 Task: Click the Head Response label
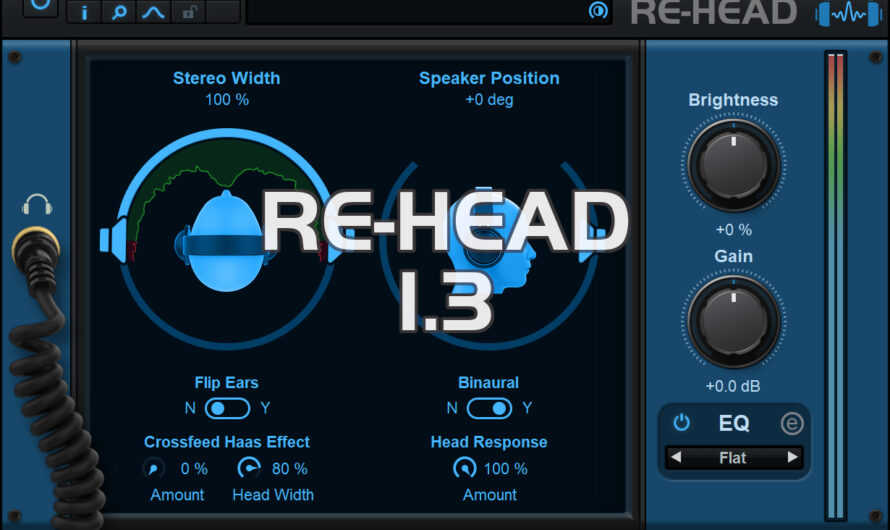(x=489, y=442)
